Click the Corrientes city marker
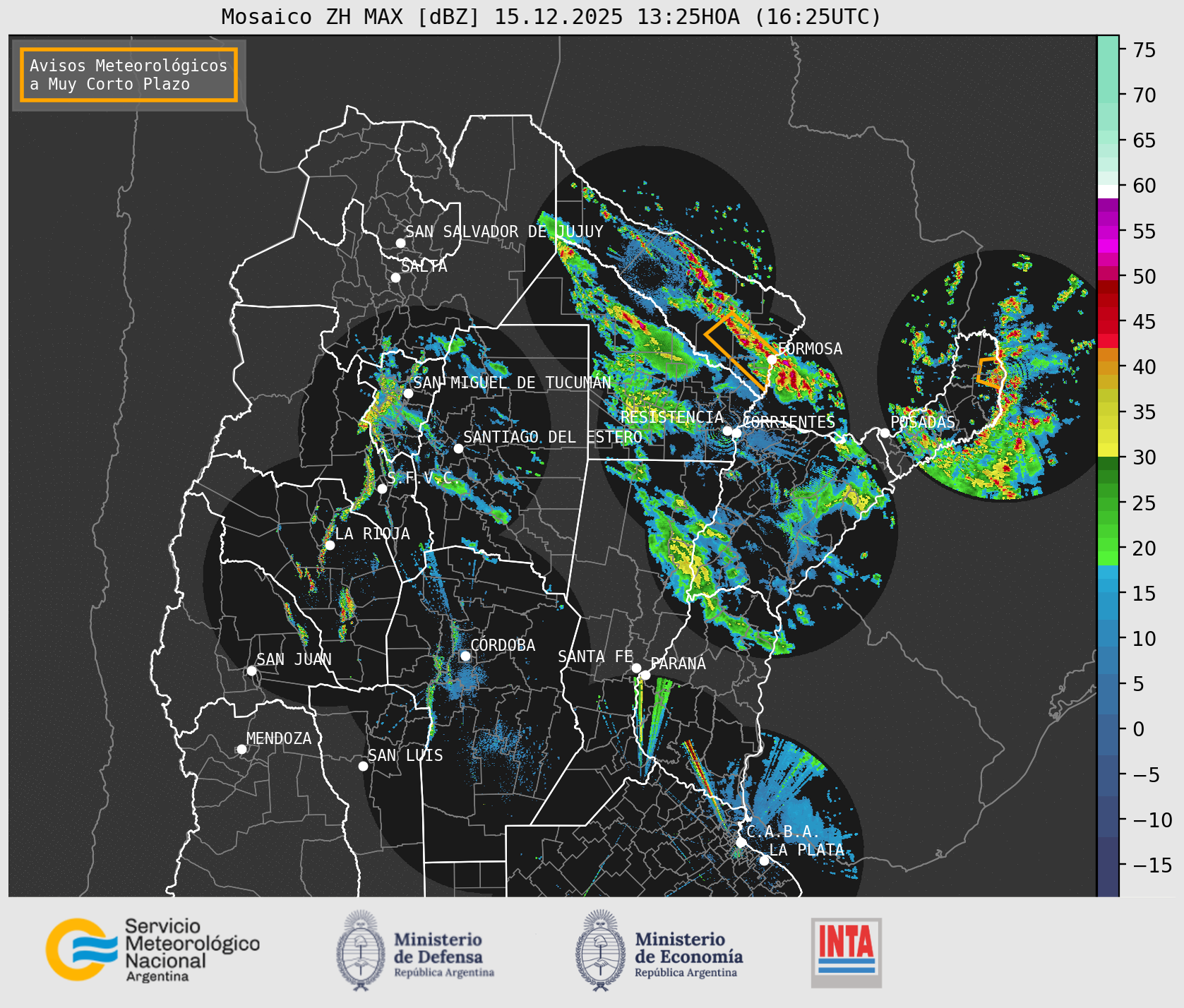 tap(736, 432)
